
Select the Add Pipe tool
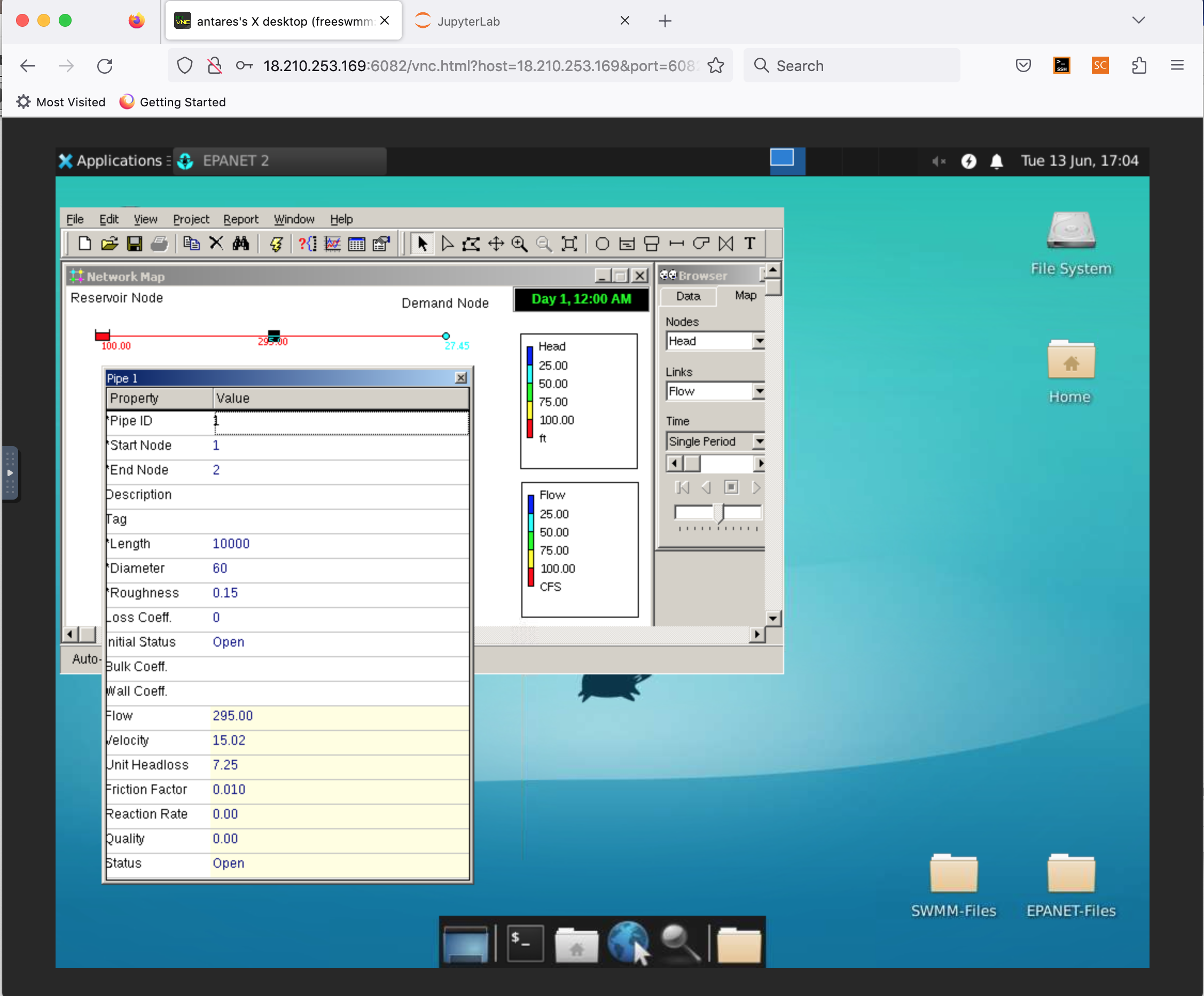point(677,244)
